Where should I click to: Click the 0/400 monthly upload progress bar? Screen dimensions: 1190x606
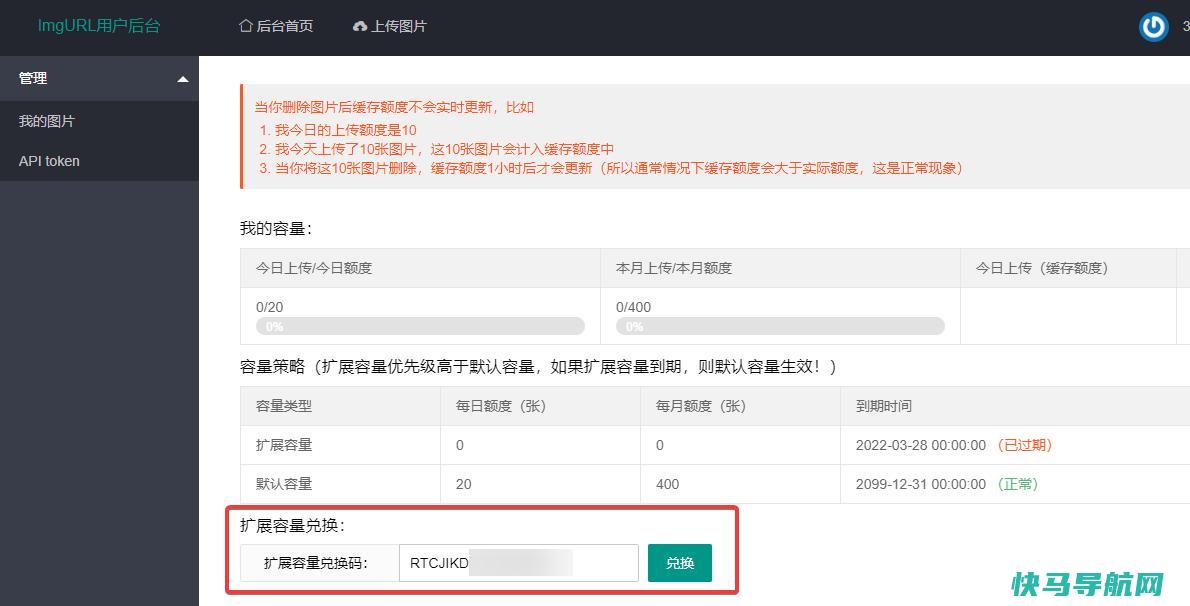tap(780, 327)
